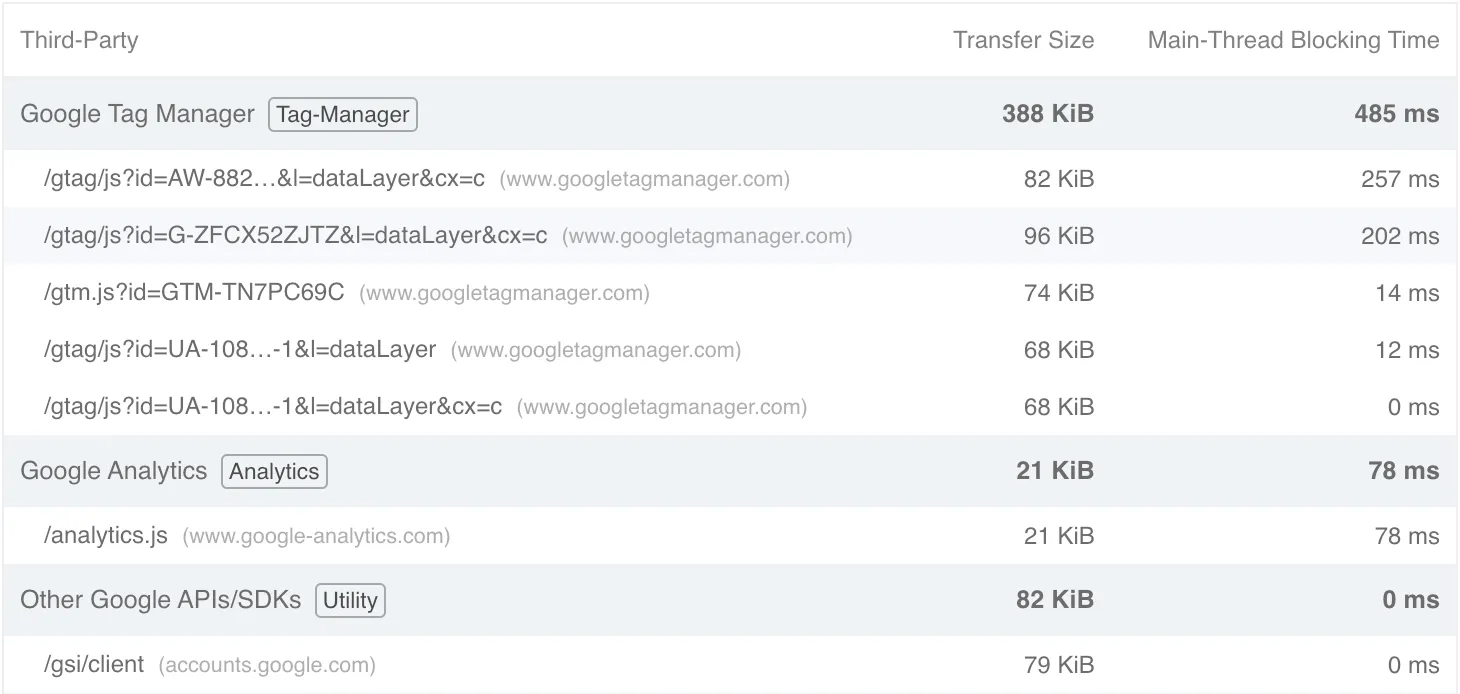
Task: Click the Tag-Manager category badge
Action: click(342, 115)
